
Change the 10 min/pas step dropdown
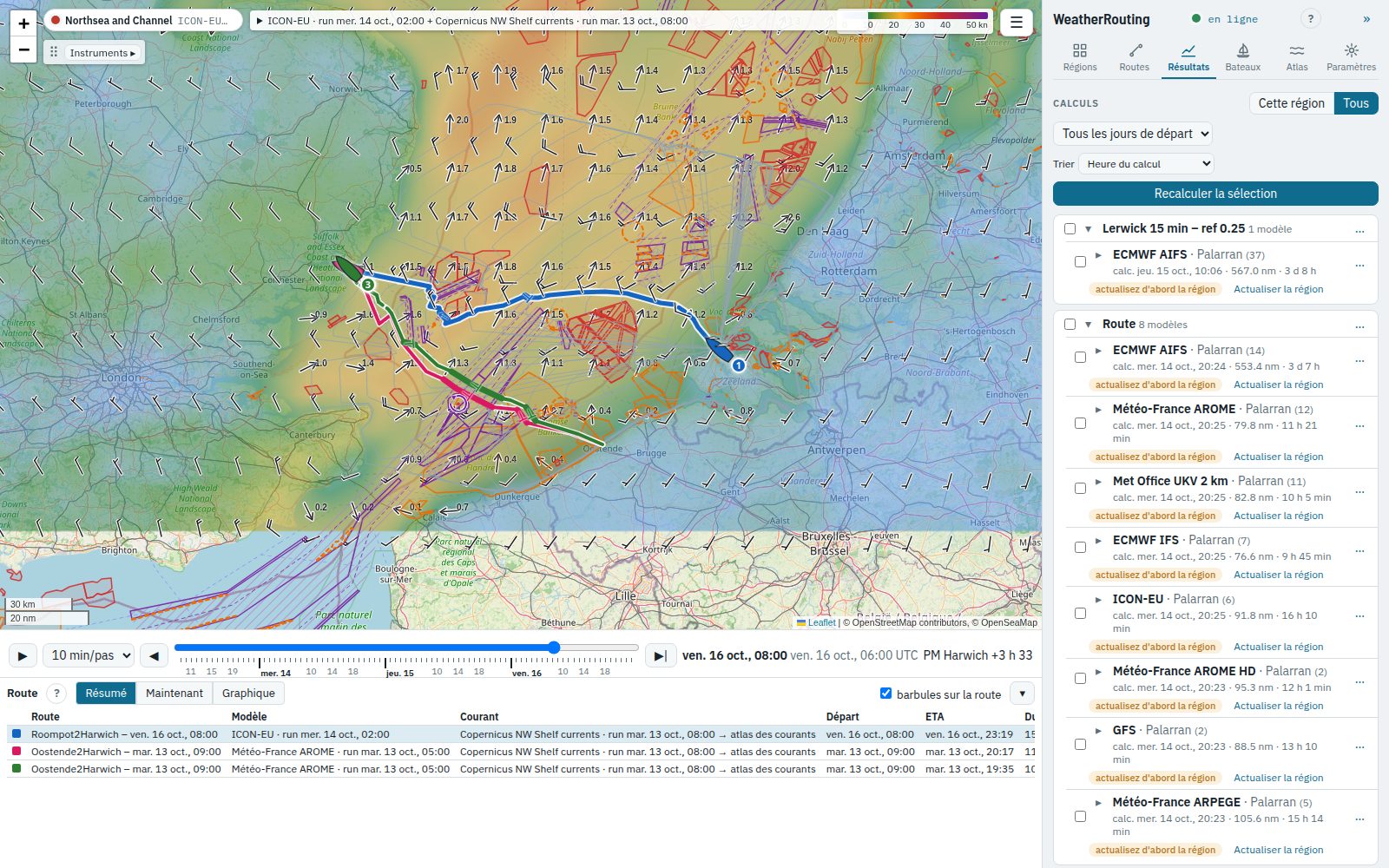click(89, 655)
